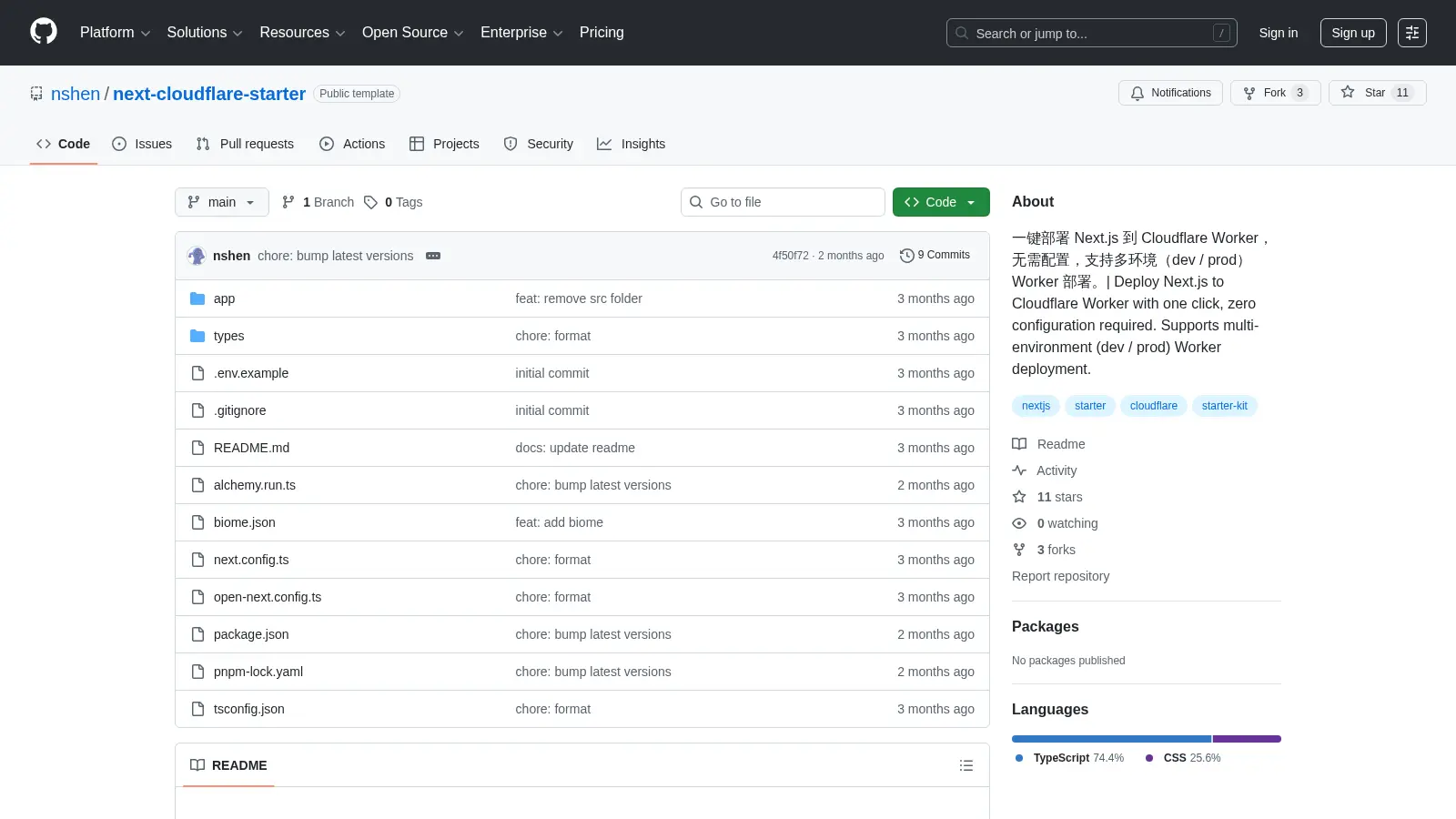Expand the Enterprise menu

521,33
